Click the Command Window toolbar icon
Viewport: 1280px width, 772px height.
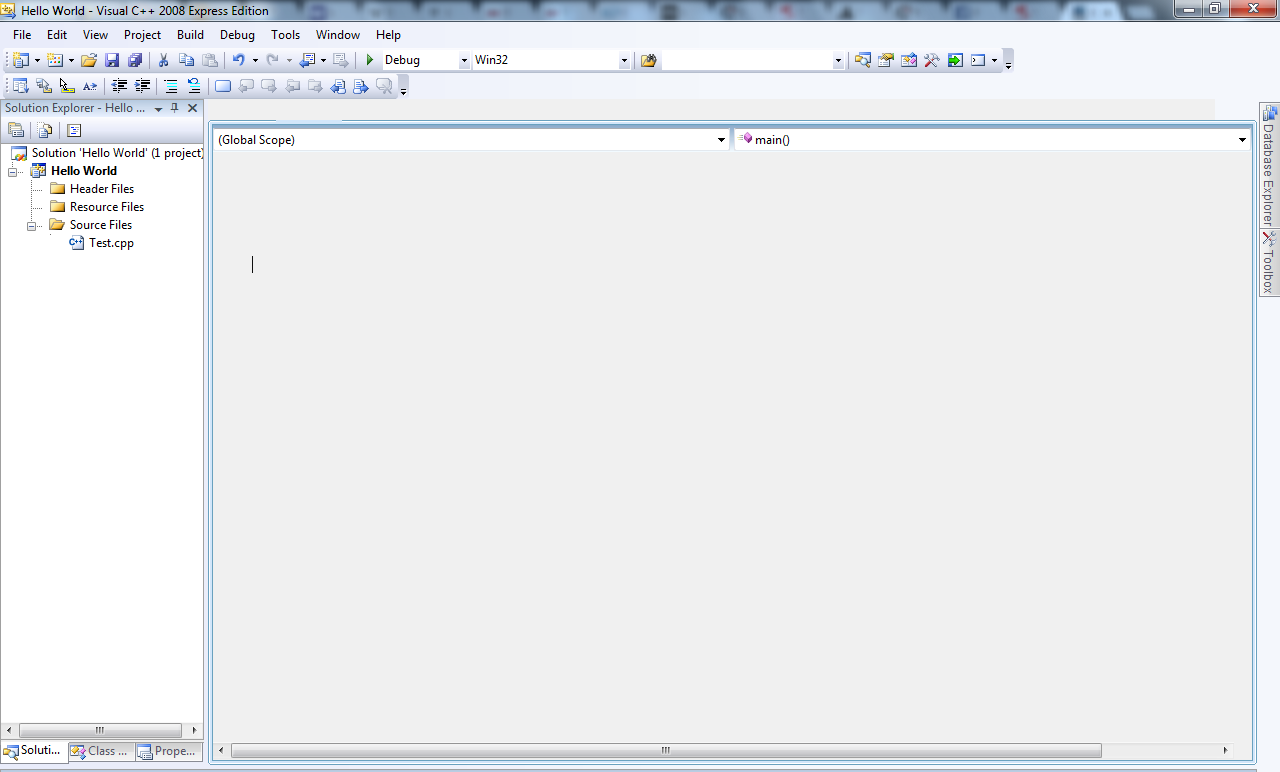978,60
